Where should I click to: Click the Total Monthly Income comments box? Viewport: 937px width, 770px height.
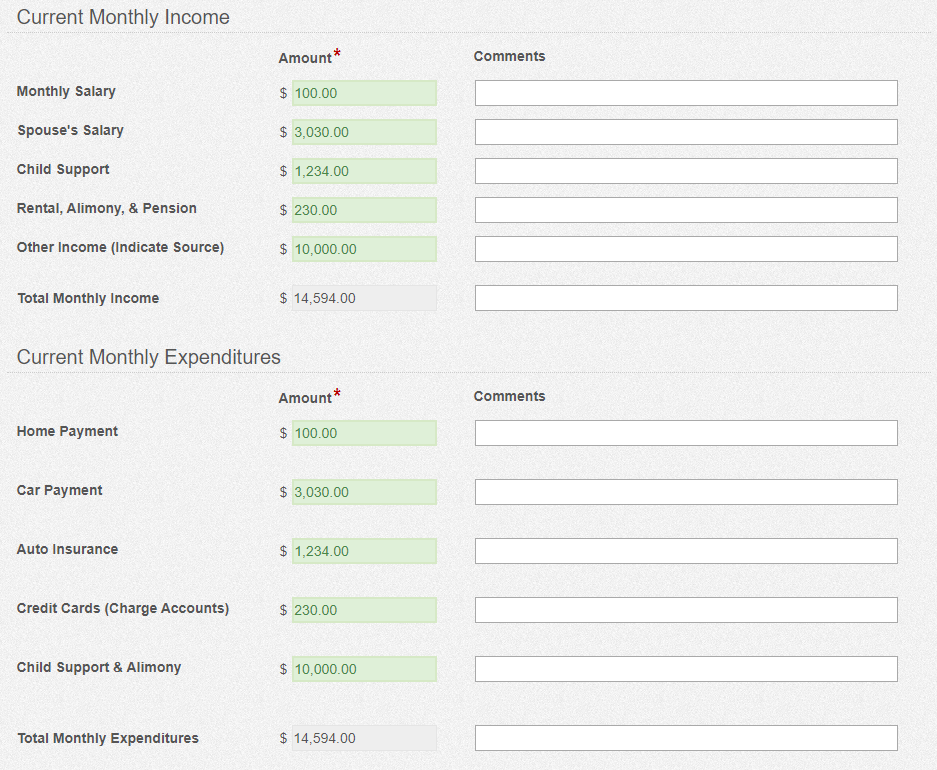686,298
